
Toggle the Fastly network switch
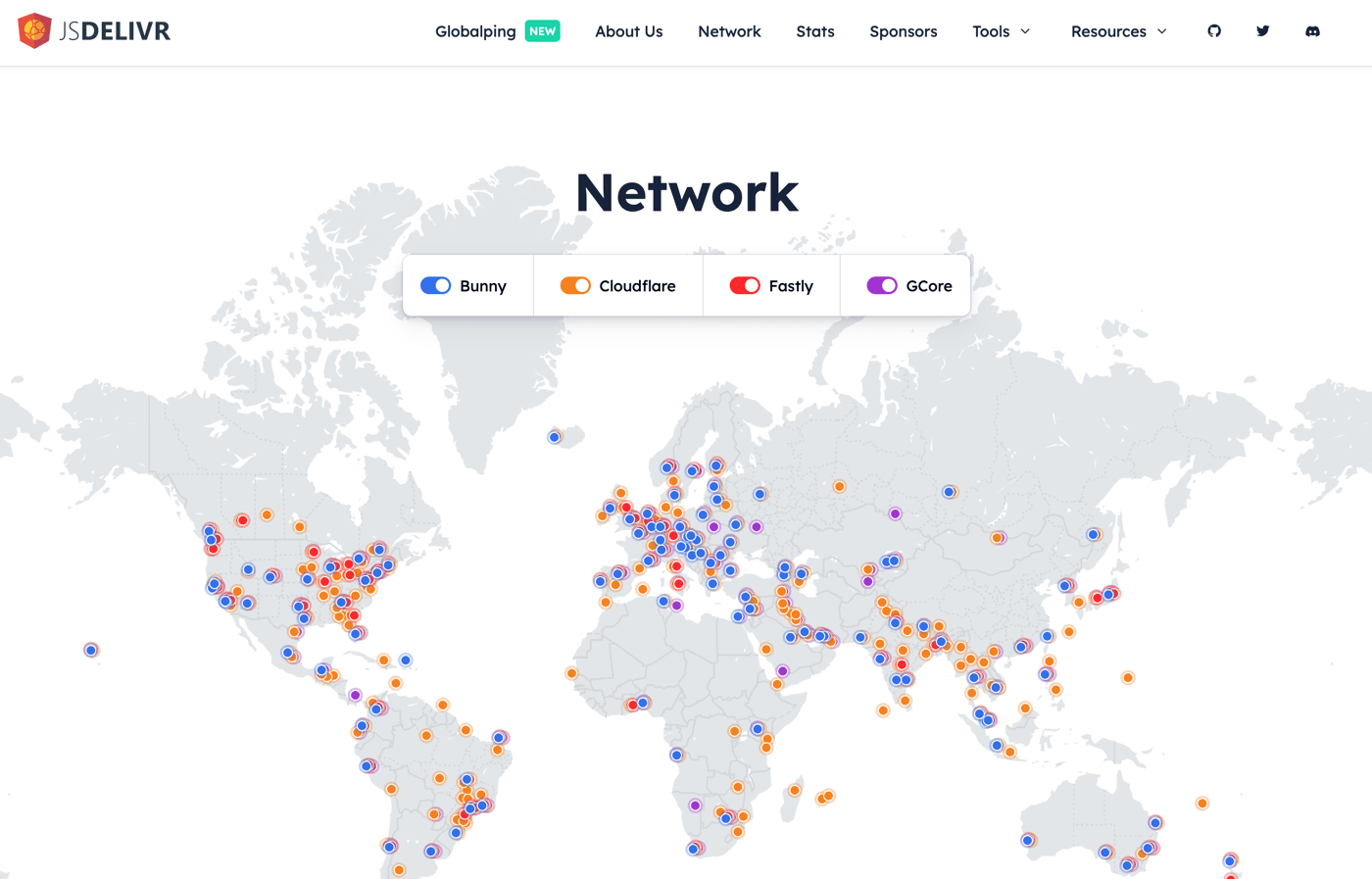click(745, 285)
